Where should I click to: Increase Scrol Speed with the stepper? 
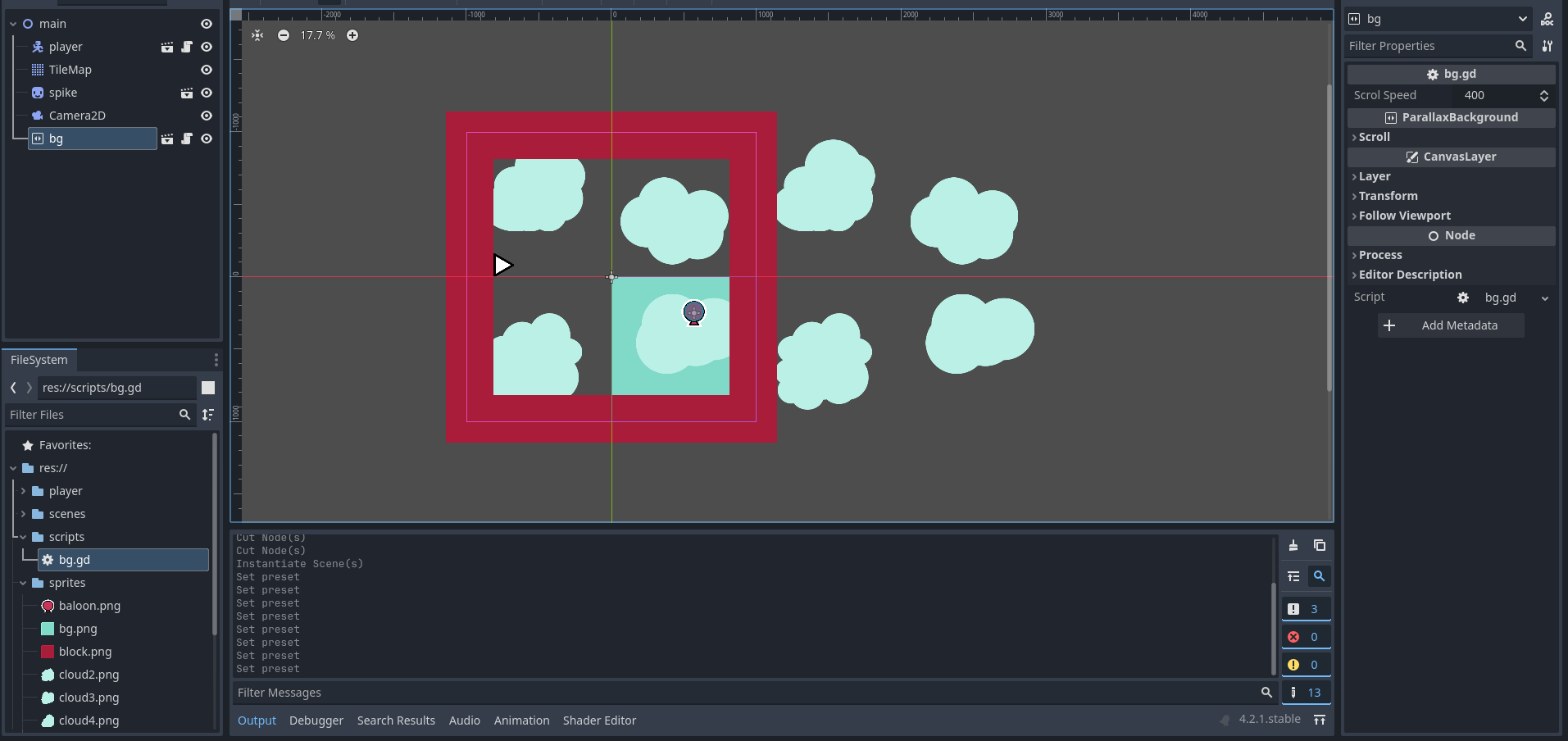tap(1544, 92)
